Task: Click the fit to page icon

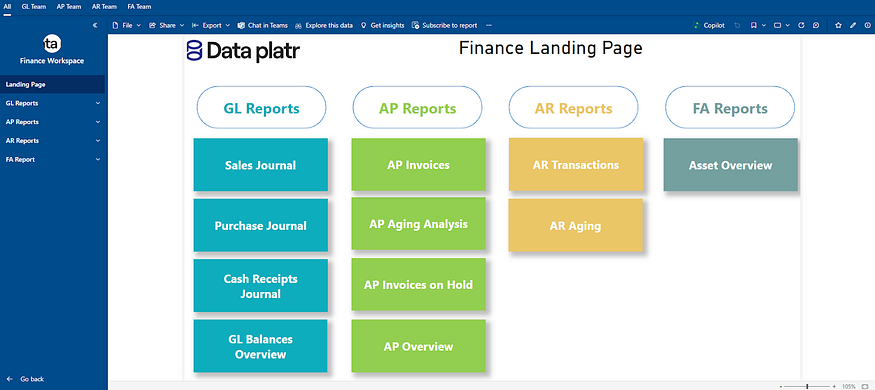Action: tap(866, 386)
